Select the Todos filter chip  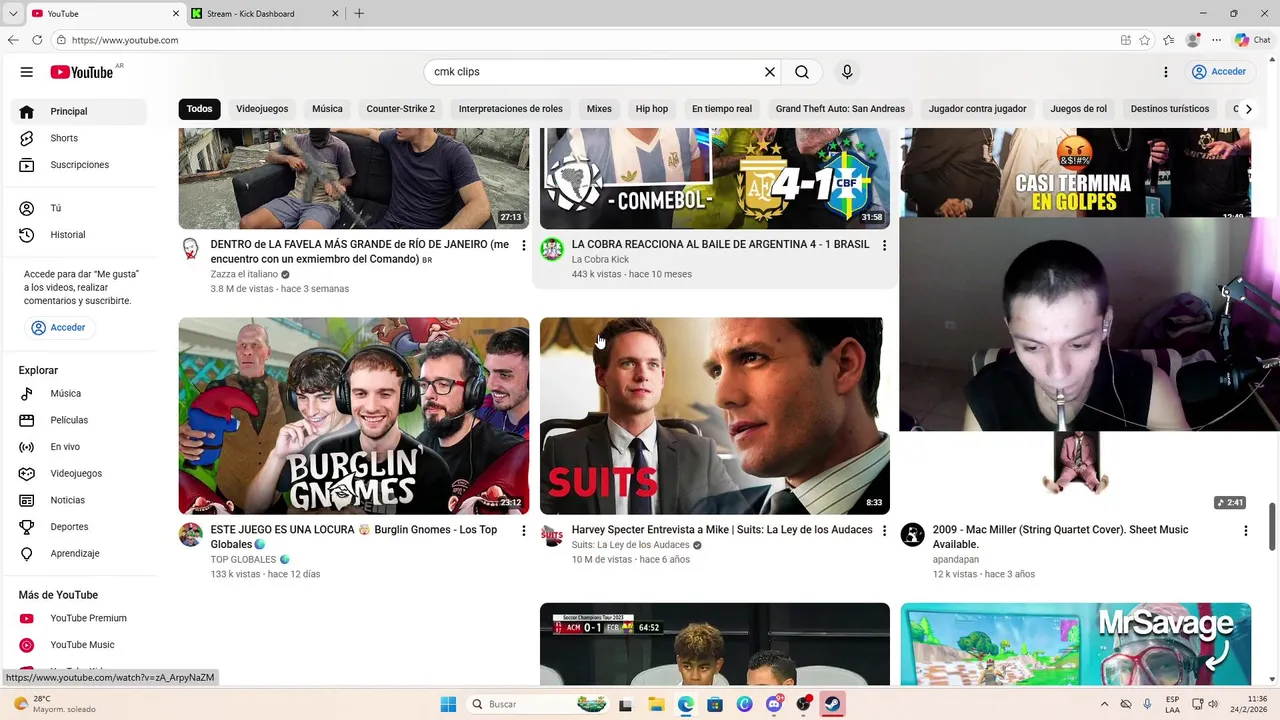click(199, 109)
